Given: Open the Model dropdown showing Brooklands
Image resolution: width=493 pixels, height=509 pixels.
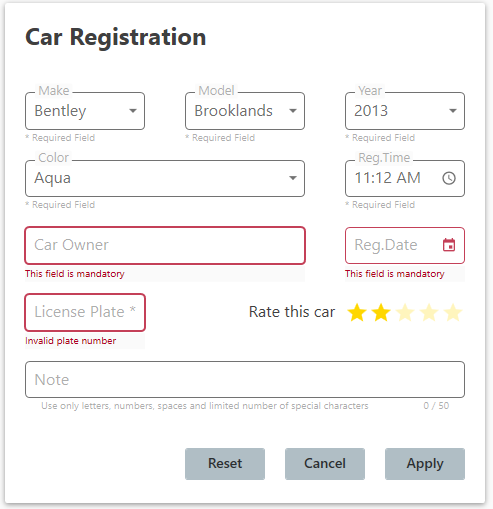Looking at the screenshot, I should 245,111.
